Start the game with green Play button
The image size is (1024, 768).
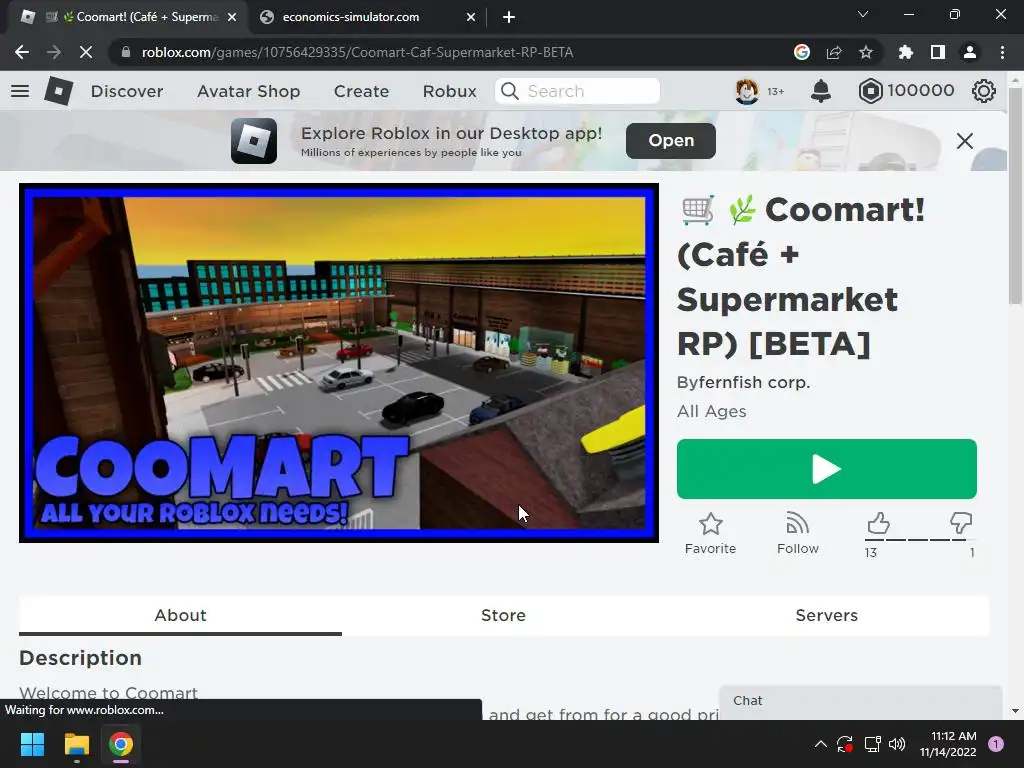tap(827, 469)
